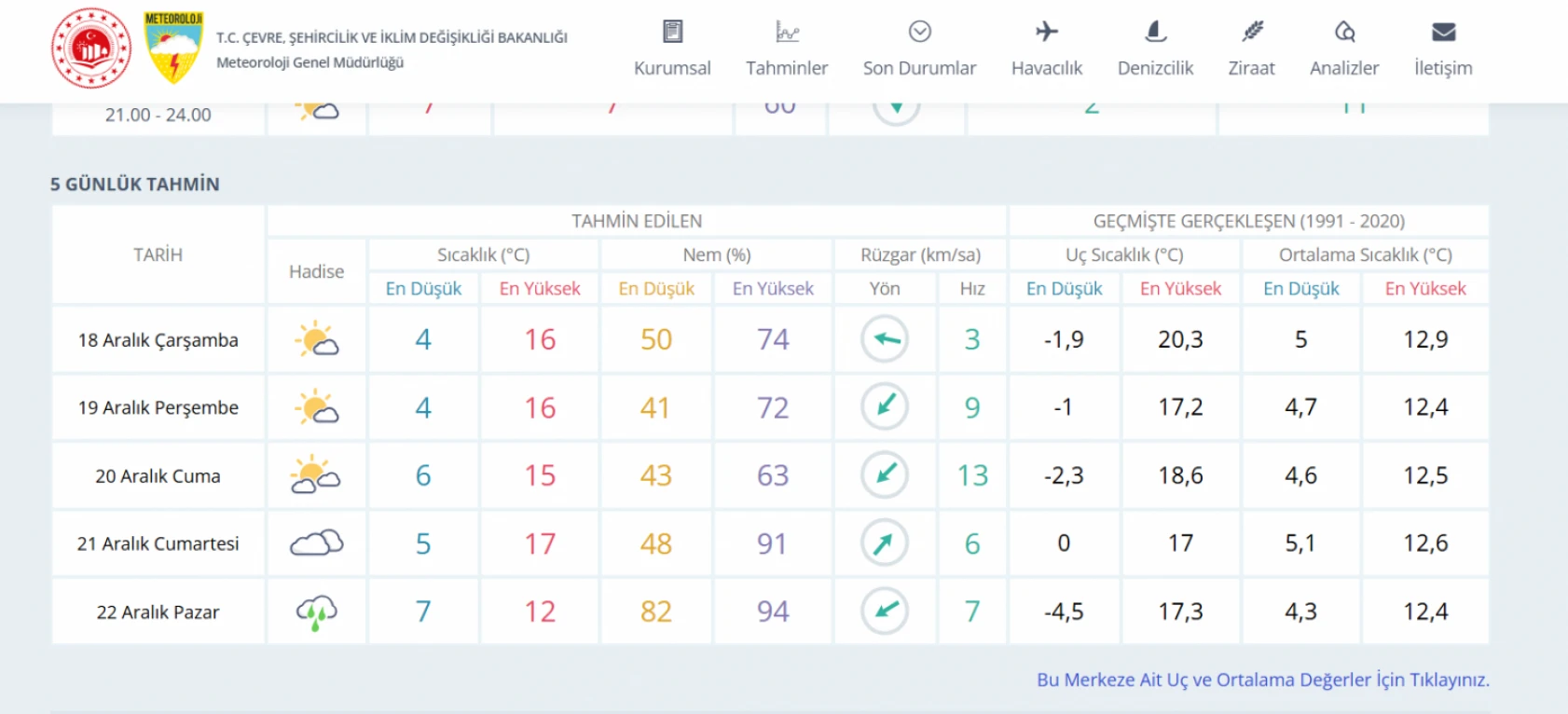
Task: Click the Meteoroloji shield logo
Action: pyautogui.click(x=173, y=48)
